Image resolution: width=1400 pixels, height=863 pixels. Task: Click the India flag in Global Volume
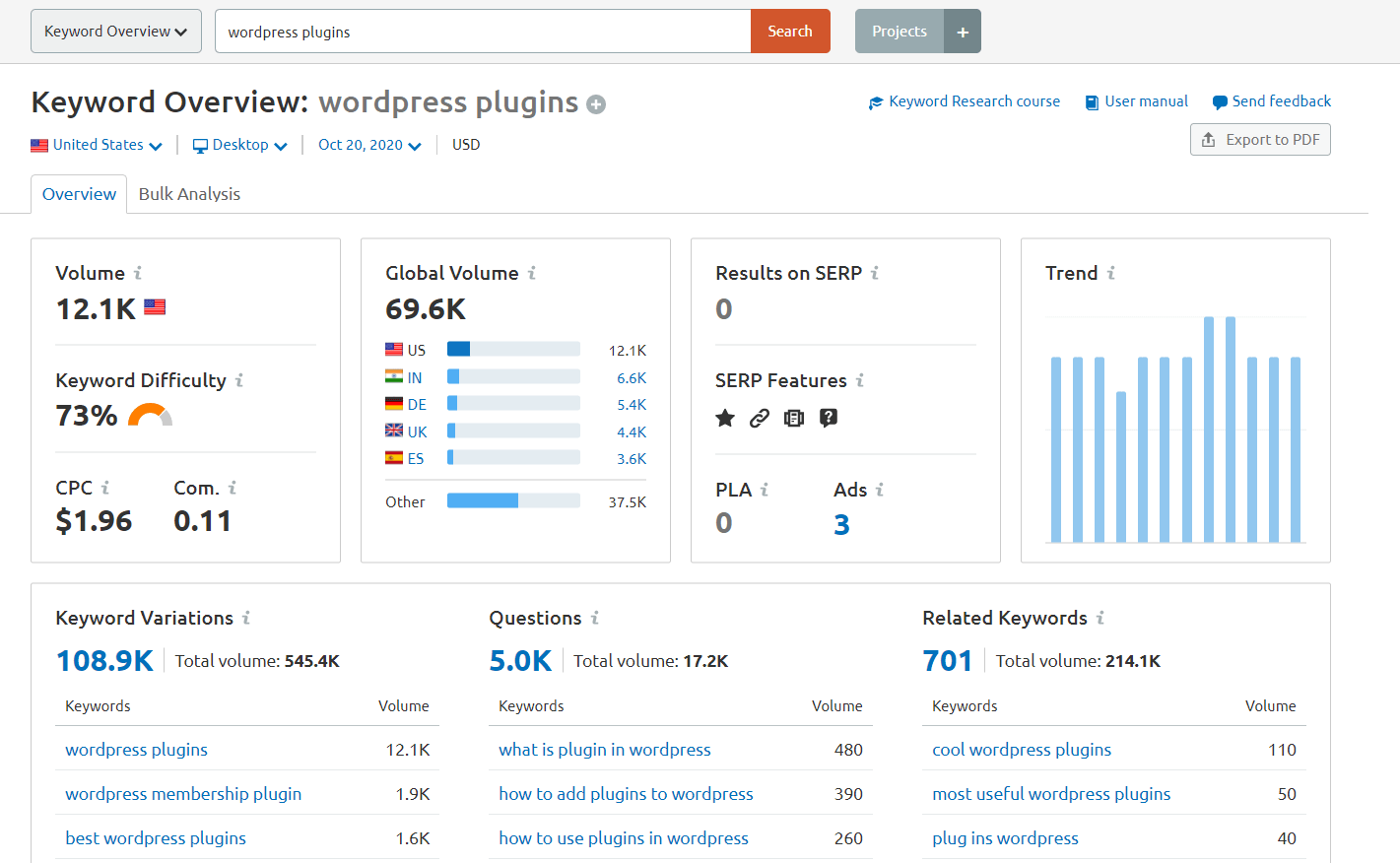tap(394, 376)
